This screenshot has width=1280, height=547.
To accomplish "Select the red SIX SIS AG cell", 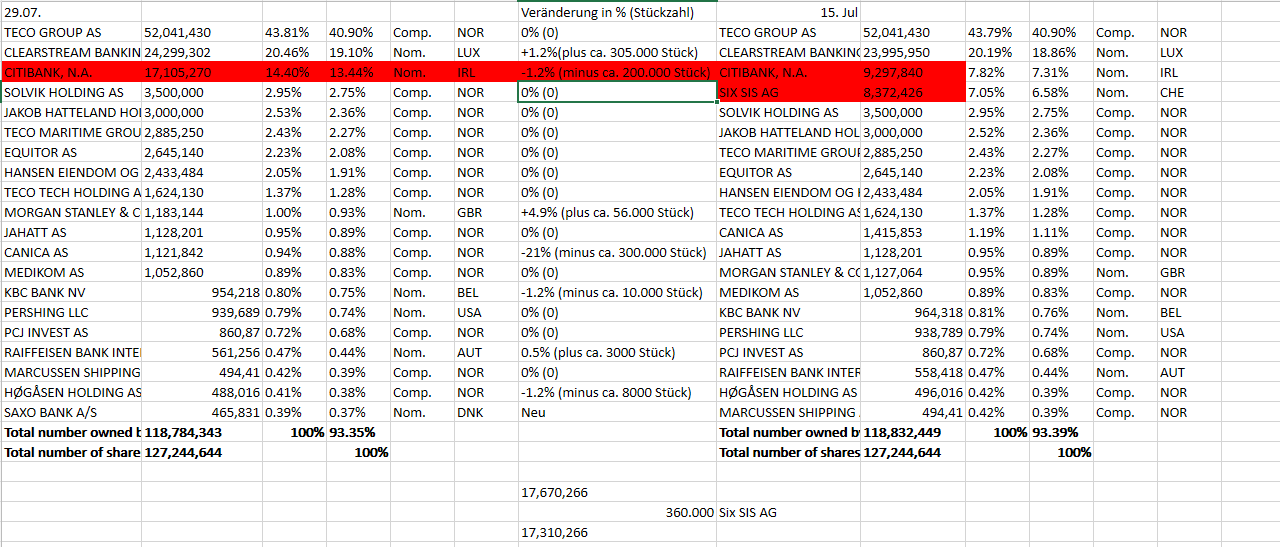I will (789, 92).
